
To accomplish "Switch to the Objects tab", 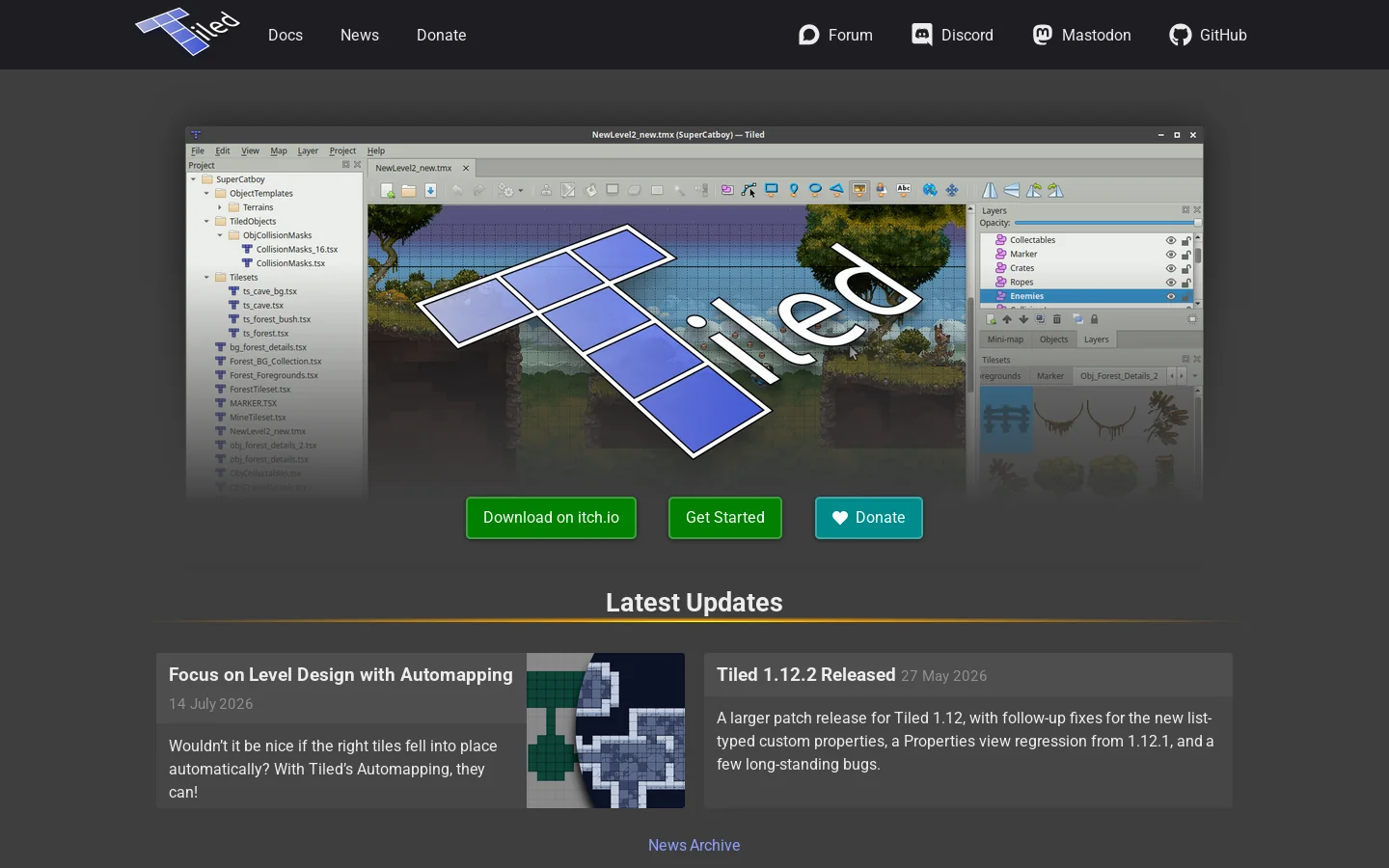I will 1053,339.
